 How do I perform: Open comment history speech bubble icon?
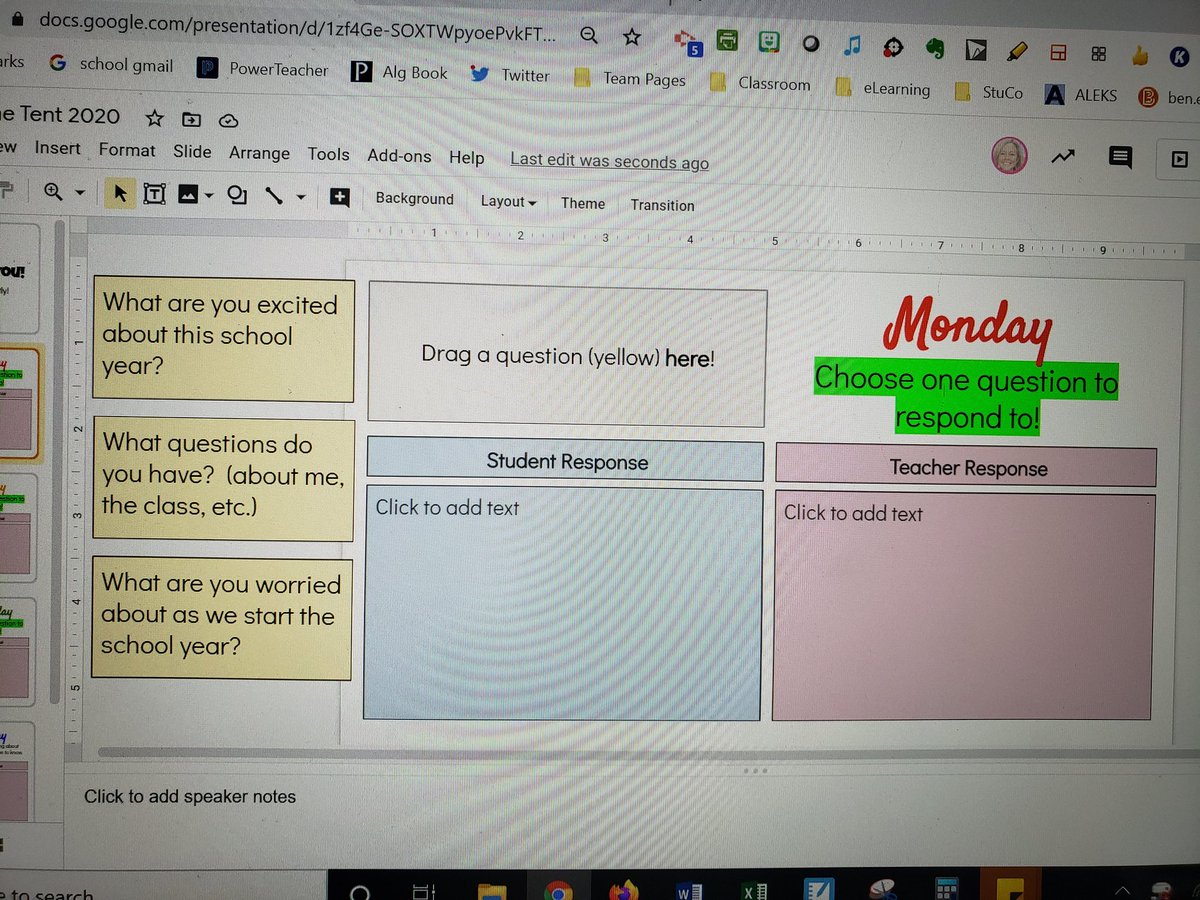click(1120, 157)
